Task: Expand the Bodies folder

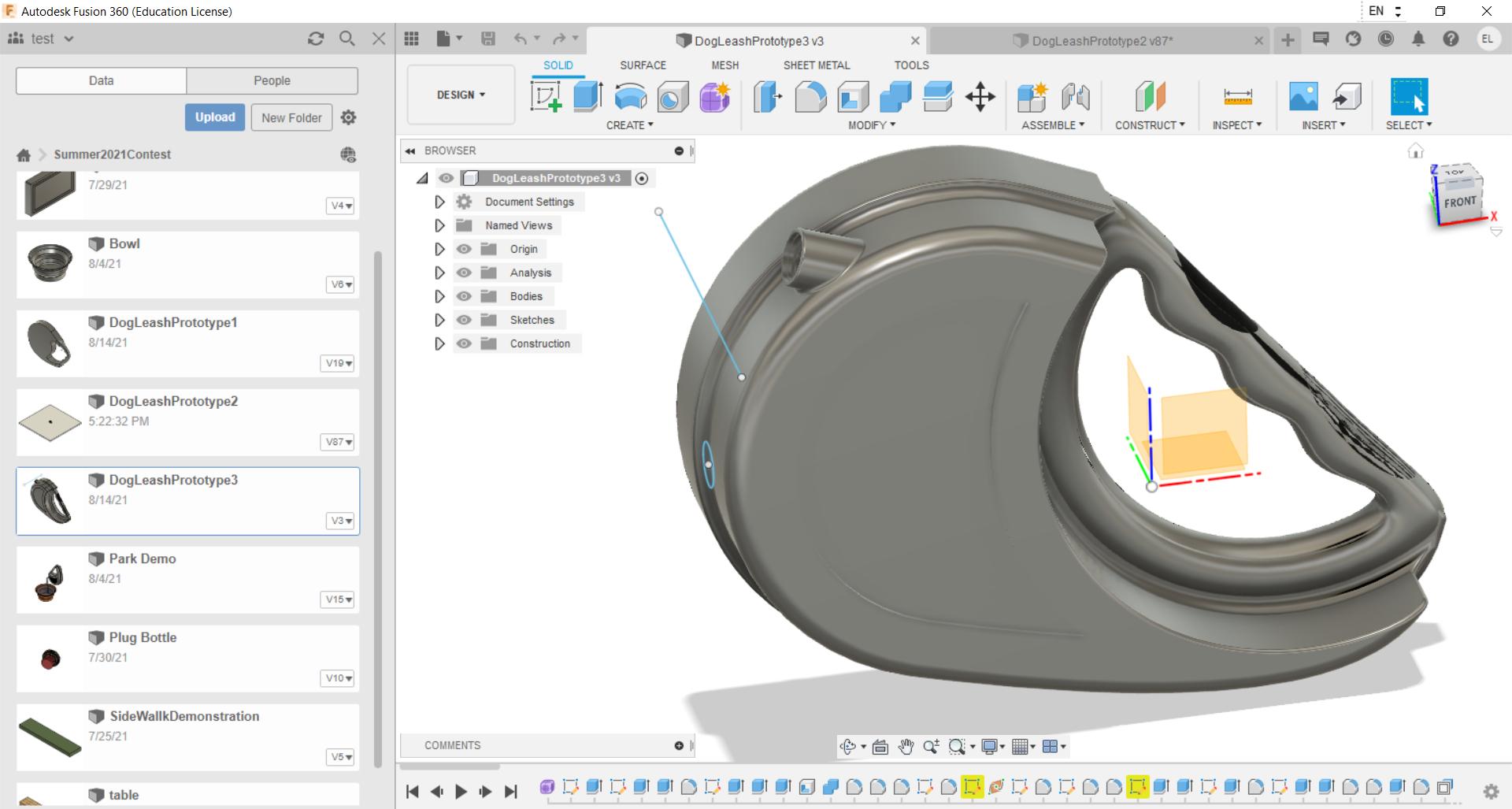Action: tap(439, 296)
